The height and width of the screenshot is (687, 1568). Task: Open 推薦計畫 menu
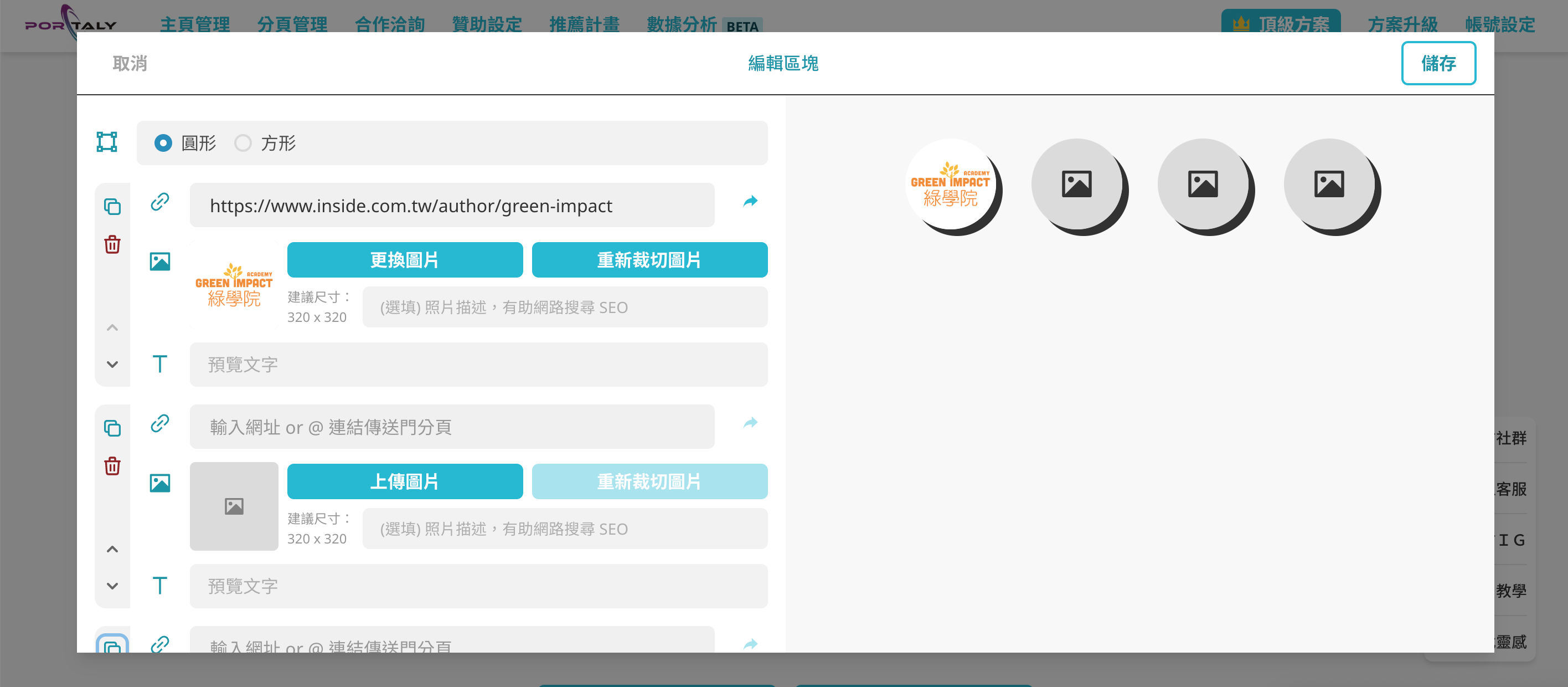(584, 24)
